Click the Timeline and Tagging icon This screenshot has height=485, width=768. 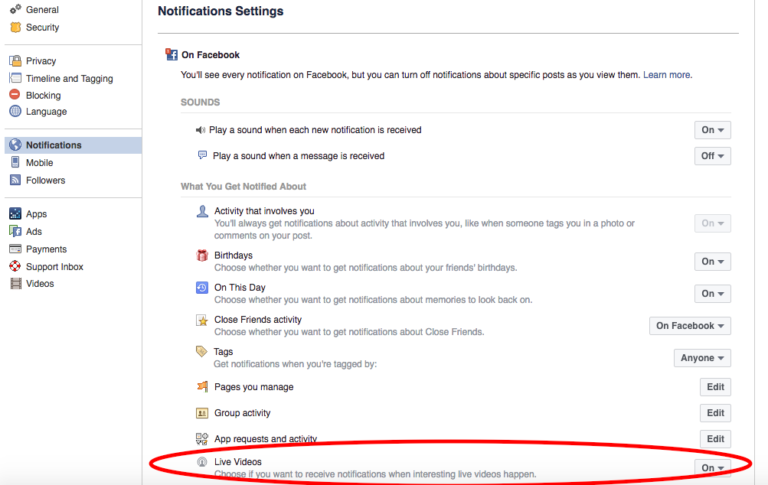point(16,78)
